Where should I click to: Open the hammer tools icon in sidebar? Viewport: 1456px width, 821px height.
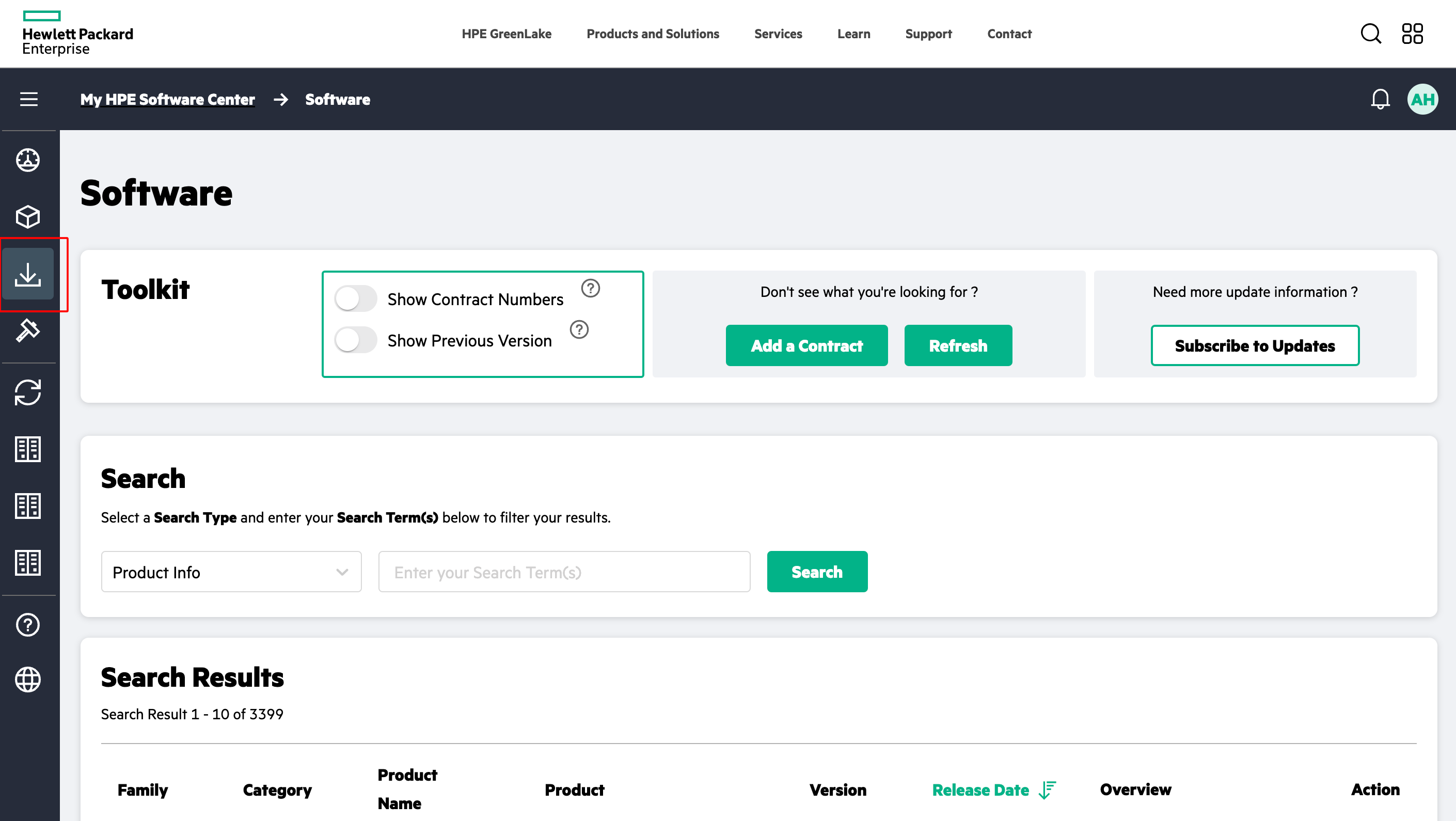click(x=28, y=330)
